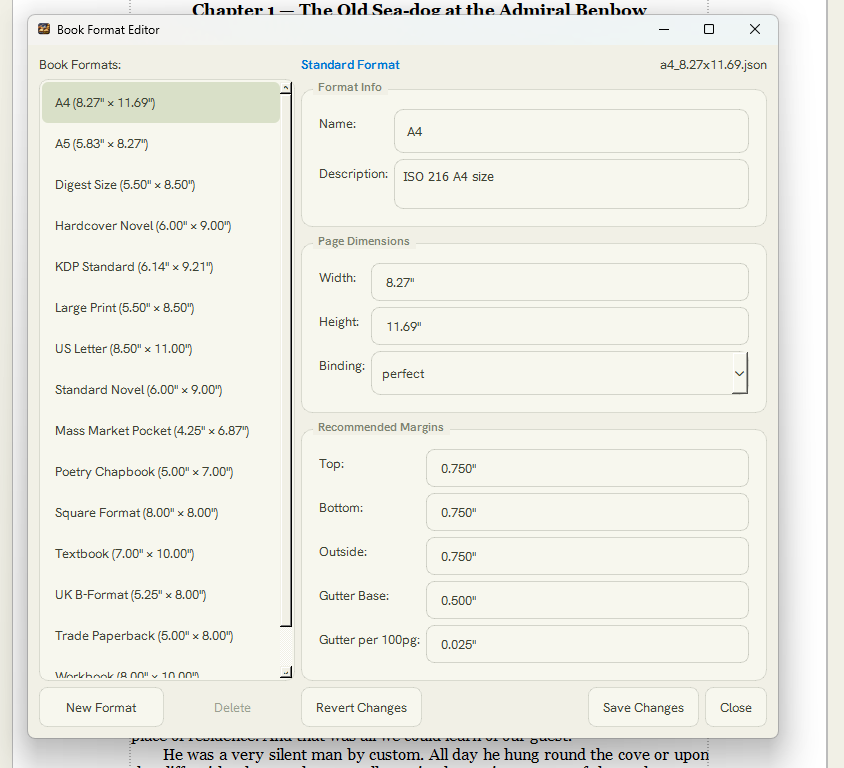Select Large Print (5.50" × 8.50") format

pyautogui.click(x=161, y=307)
